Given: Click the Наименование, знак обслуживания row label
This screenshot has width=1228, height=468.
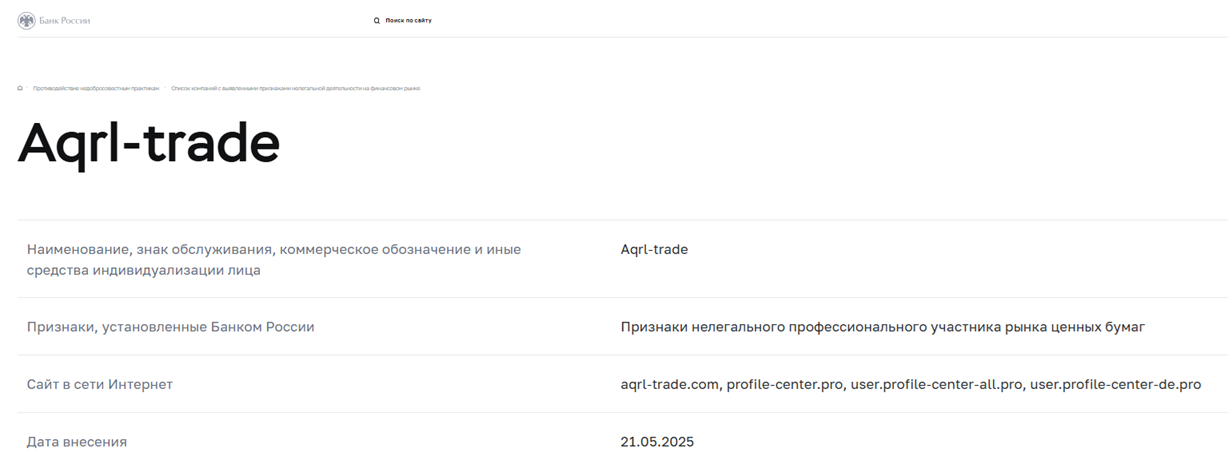Looking at the screenshot, I should [274, 259].
